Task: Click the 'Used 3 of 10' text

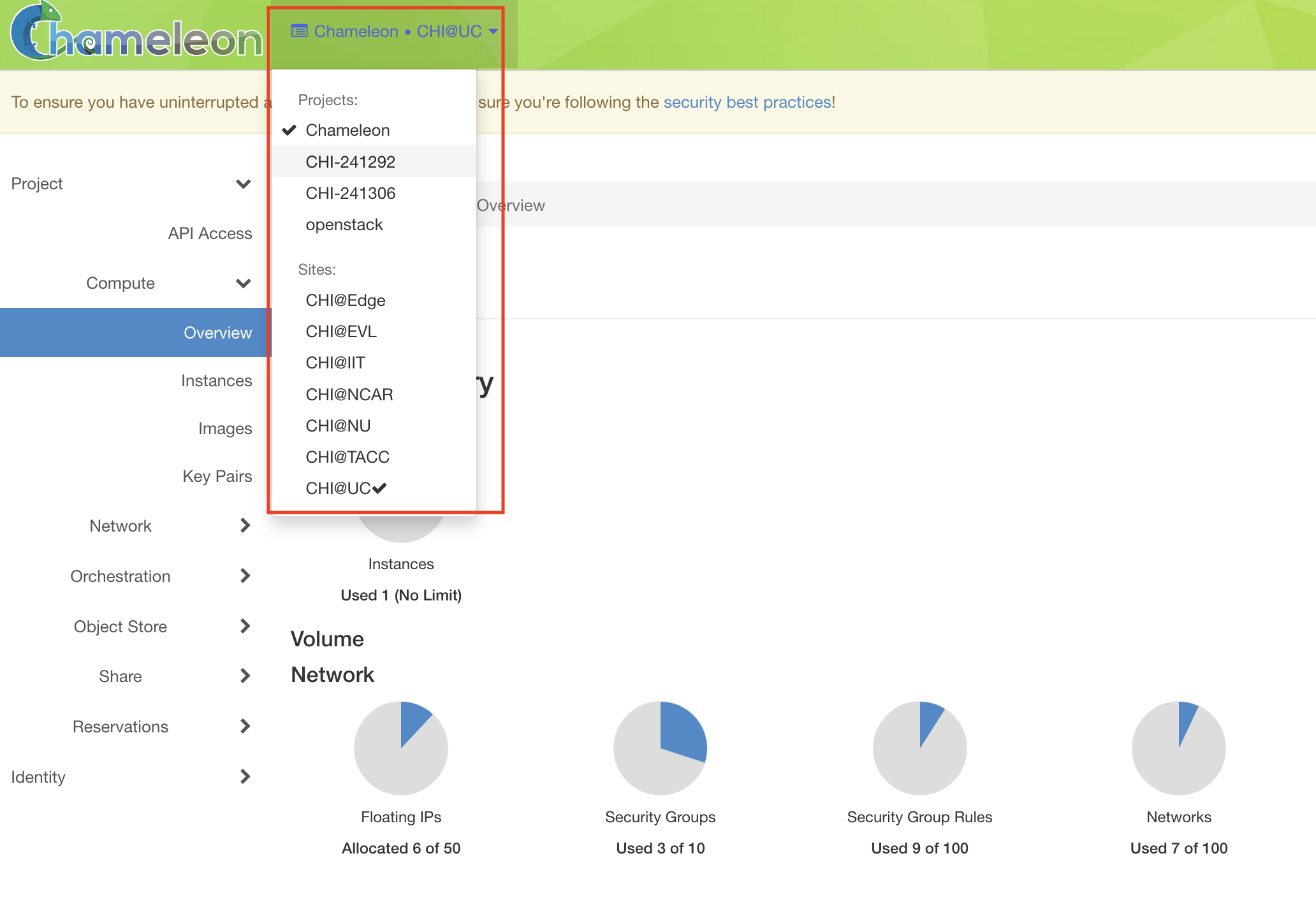Action: (661, 848)
